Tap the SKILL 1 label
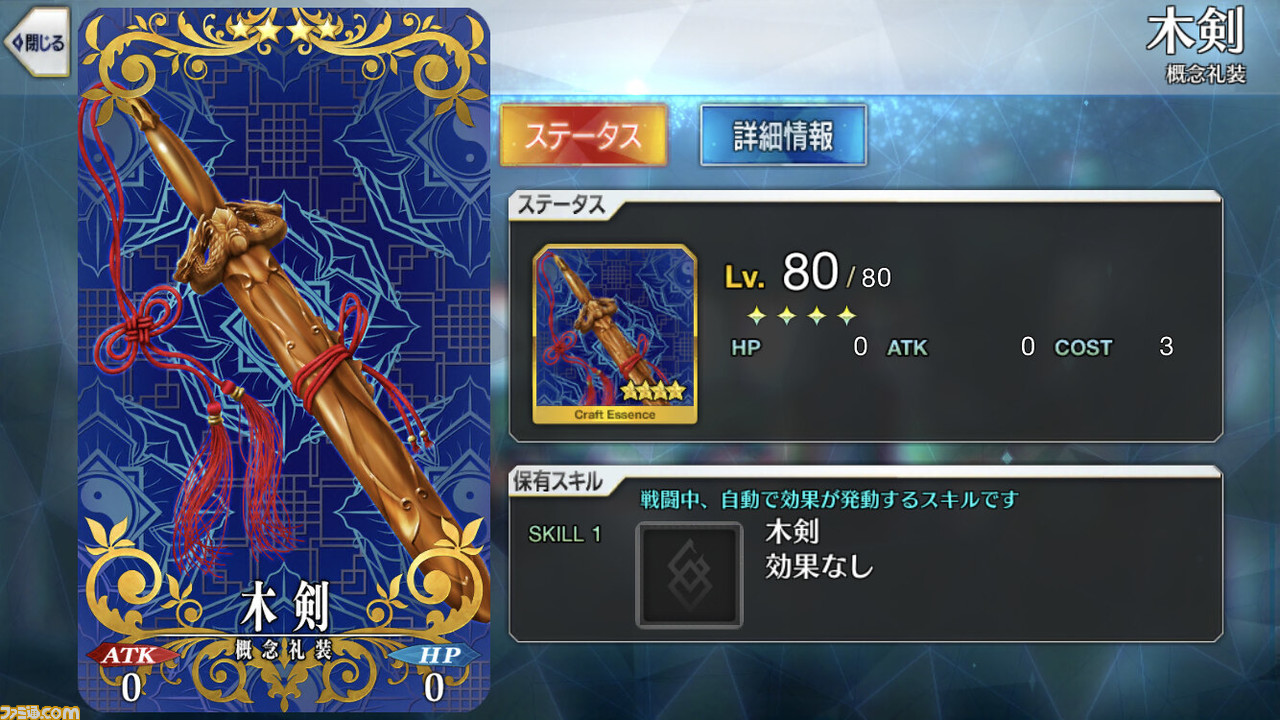This screenshot has width=1280, height=720. (x=565, y=534)
